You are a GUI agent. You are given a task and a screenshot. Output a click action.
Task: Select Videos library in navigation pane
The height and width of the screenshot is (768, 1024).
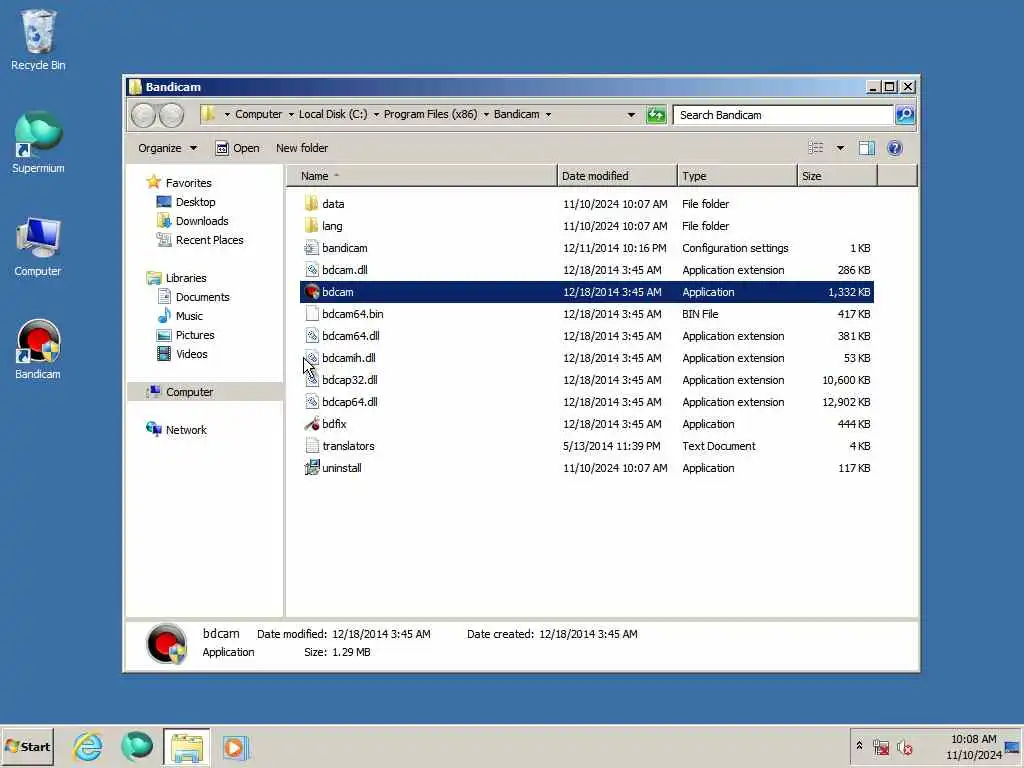click(191, 353)
